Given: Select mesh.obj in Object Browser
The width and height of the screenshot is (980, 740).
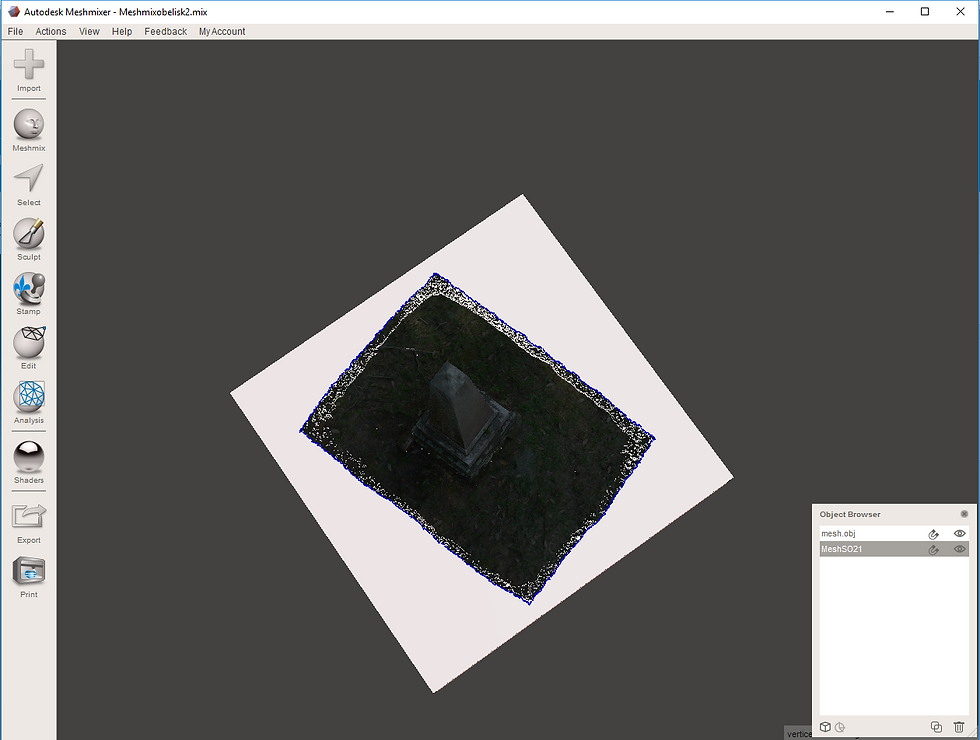Looking at the screenshot, I should point(894,534).
